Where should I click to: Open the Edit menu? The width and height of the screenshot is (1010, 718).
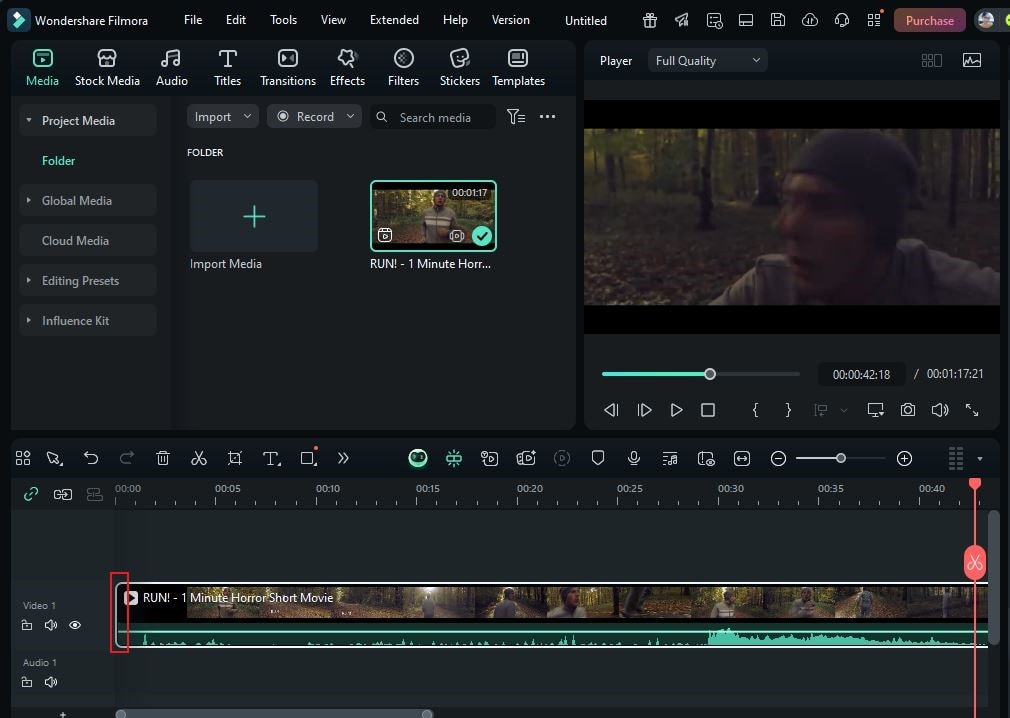click(x=236, y=20)
